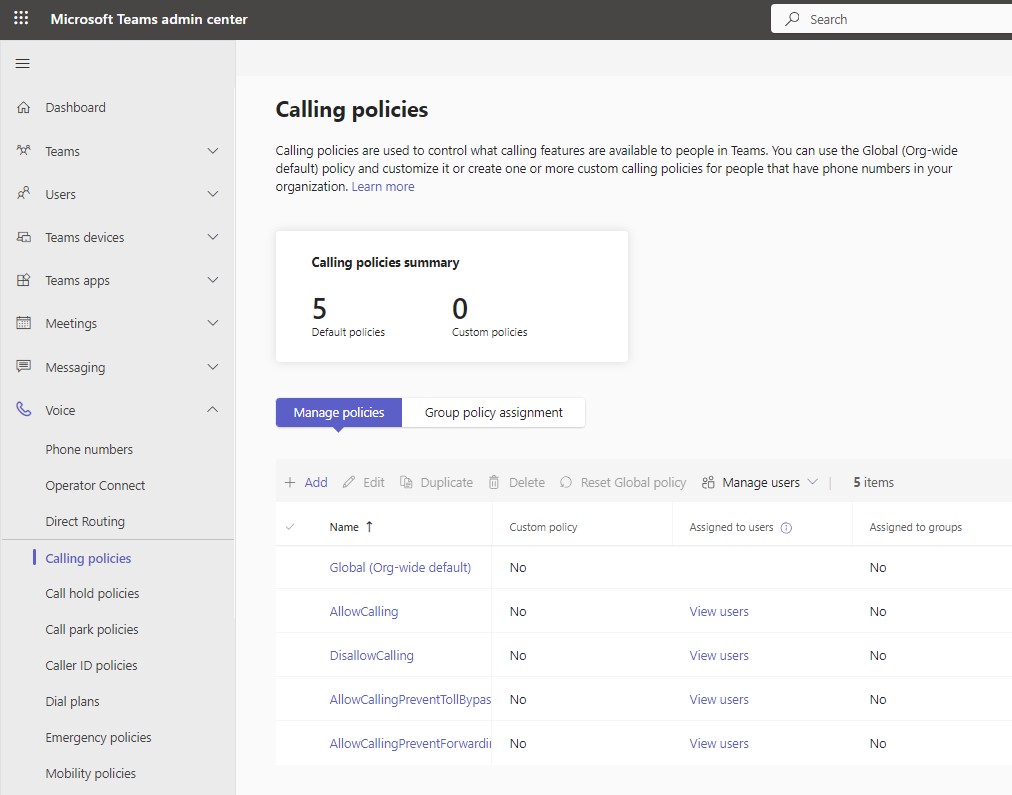Collapse the Voice menu chevron
The width and height of the screenshot is (1012, 795).
coord(212,410)
